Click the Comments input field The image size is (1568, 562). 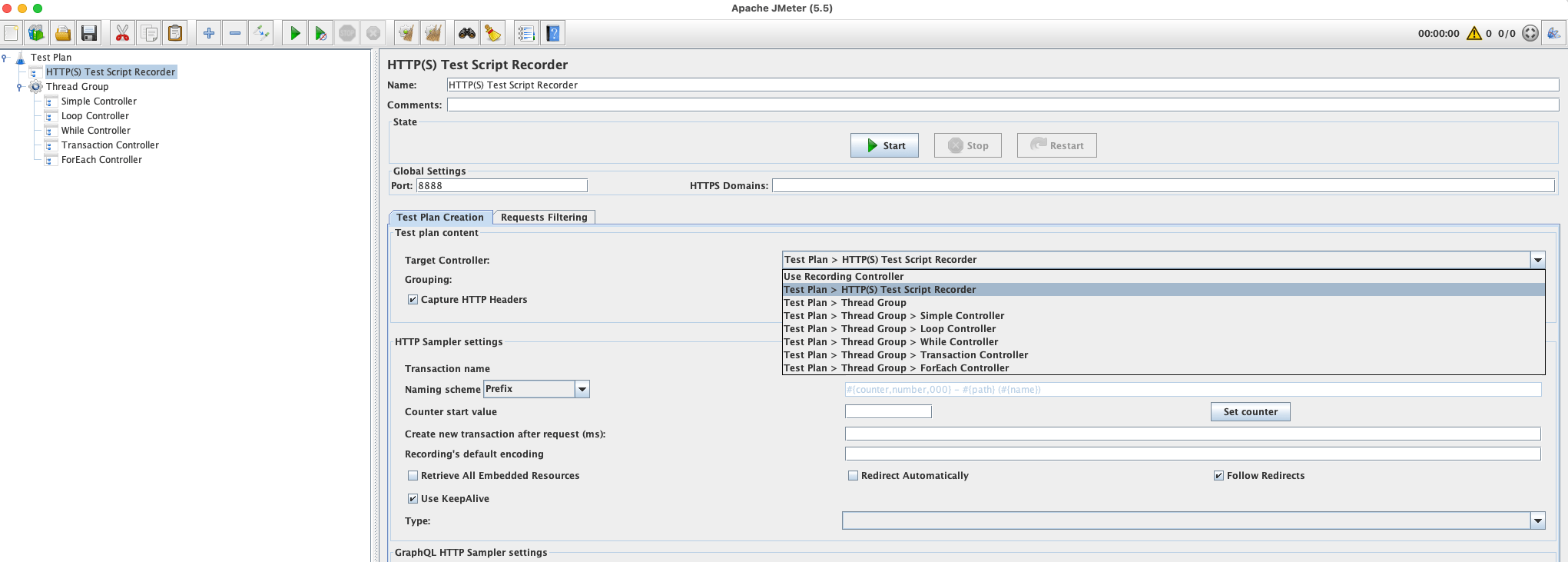coord(1003,105)
